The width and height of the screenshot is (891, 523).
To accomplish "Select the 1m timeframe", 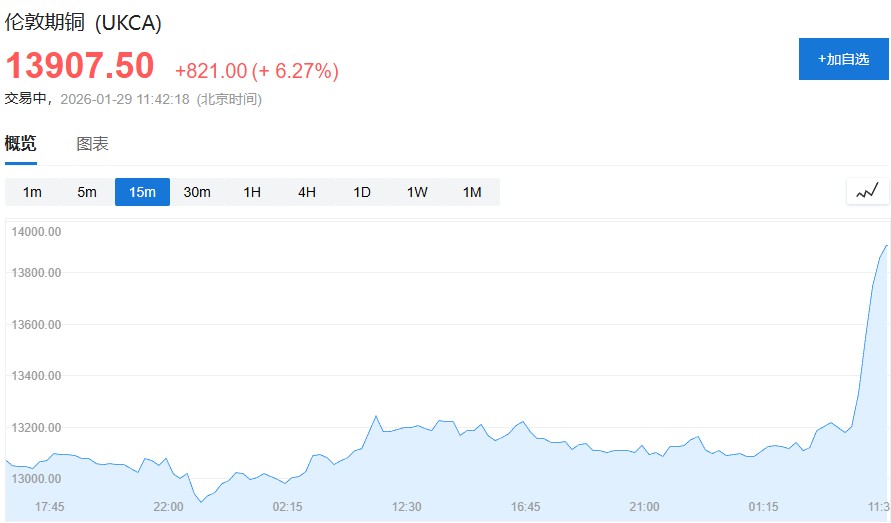I will [x=32, y=192].
